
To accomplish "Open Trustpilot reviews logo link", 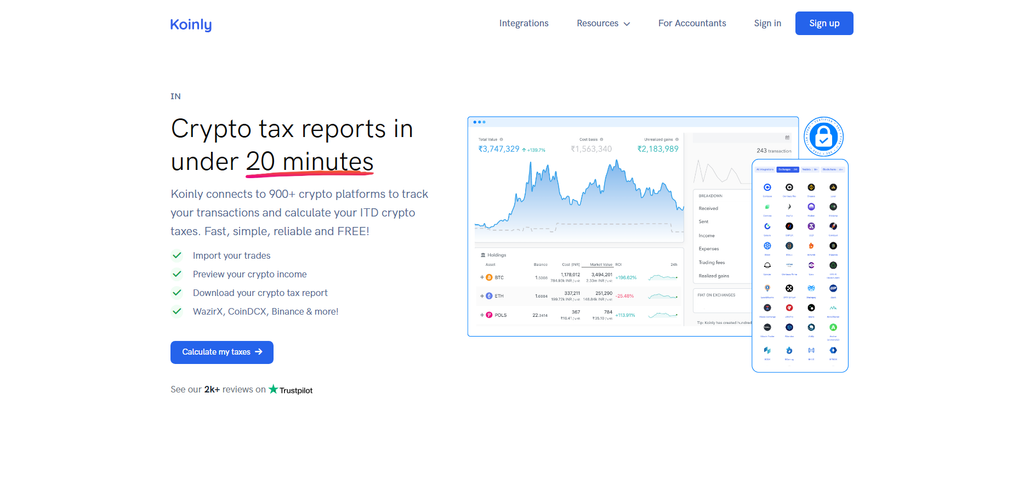I will [x=291, y=389].
